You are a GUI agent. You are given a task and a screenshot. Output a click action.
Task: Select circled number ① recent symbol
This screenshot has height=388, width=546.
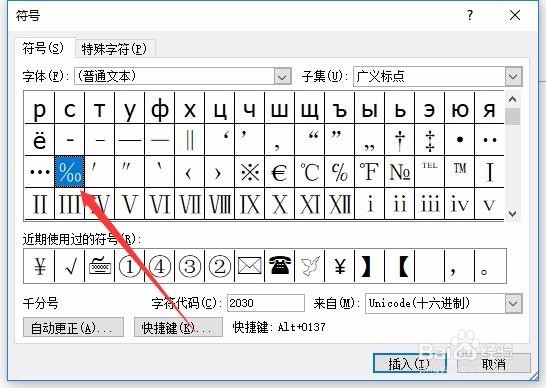[x=130, y=266]
